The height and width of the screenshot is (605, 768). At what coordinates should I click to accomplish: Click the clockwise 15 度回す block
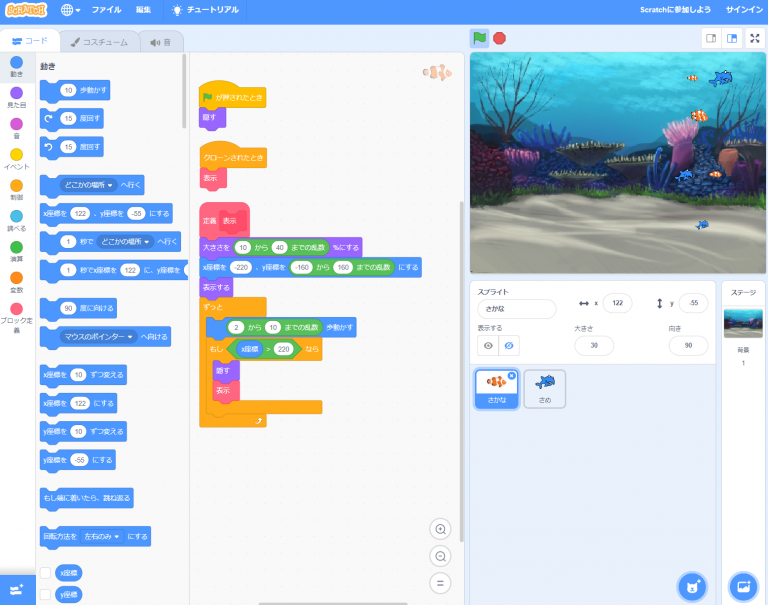click(x=72, y=119)
